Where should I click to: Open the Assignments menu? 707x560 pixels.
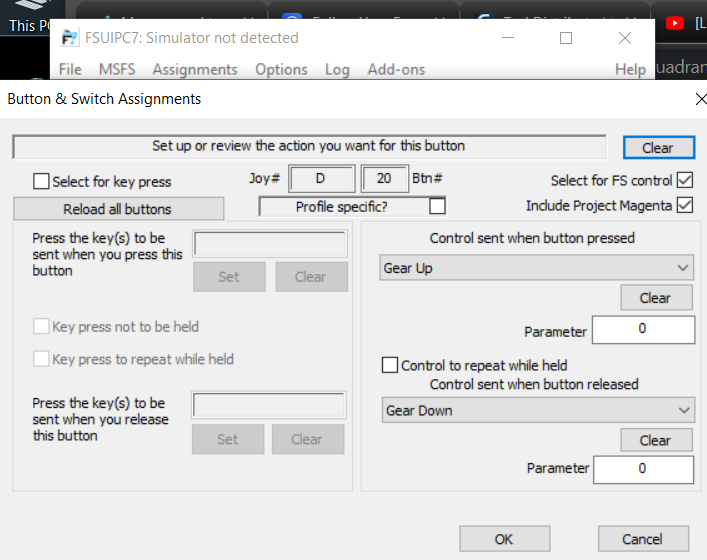195,69
